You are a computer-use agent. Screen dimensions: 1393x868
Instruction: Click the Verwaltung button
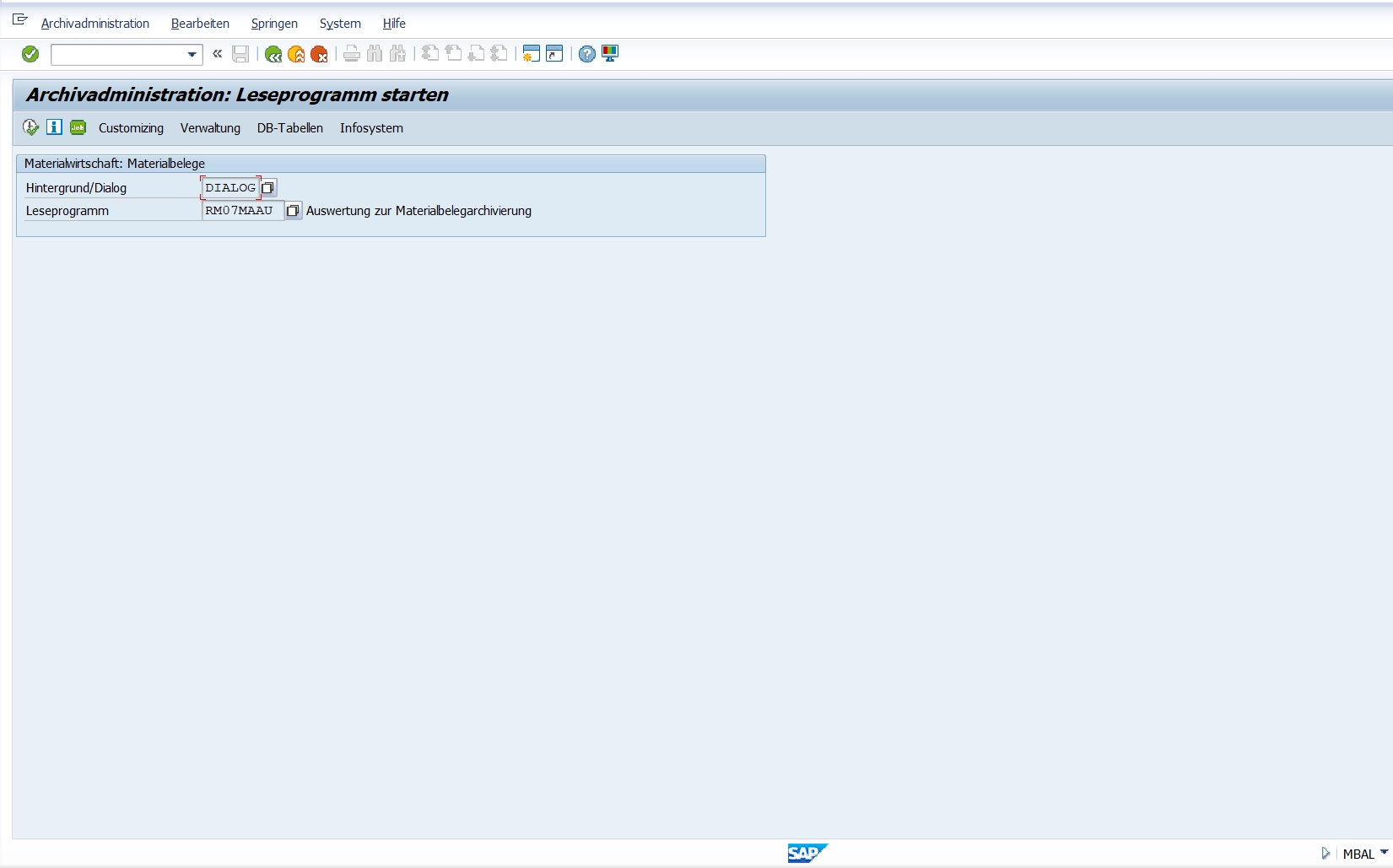click(210, 128)
